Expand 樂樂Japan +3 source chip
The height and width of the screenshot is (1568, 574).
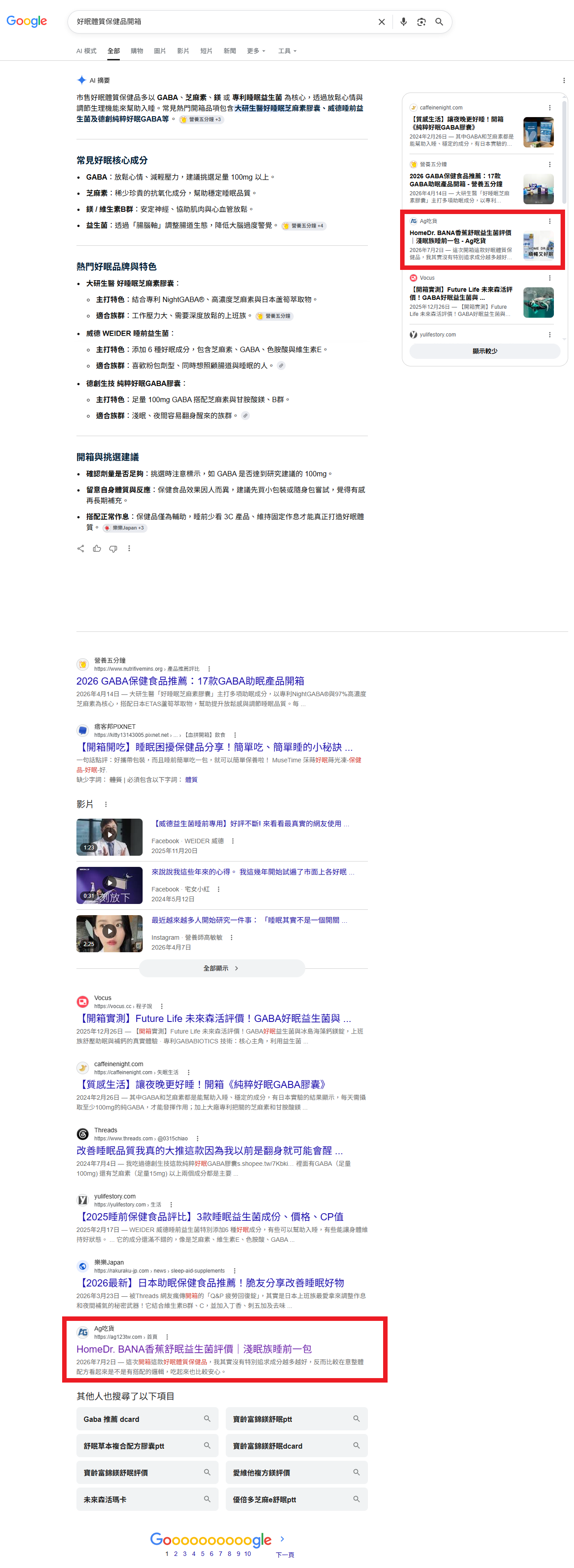click(124, 528)
